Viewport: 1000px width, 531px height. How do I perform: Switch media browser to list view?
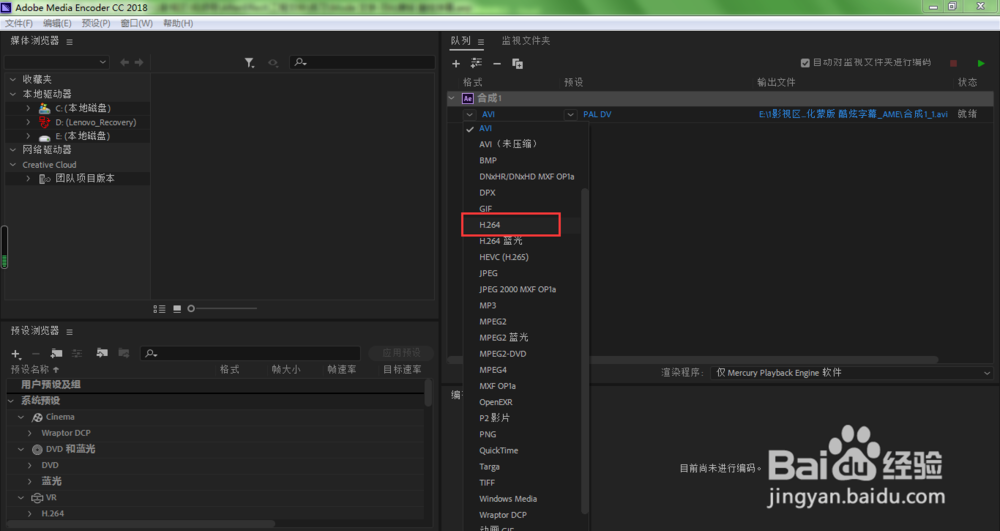pos(159,309)
